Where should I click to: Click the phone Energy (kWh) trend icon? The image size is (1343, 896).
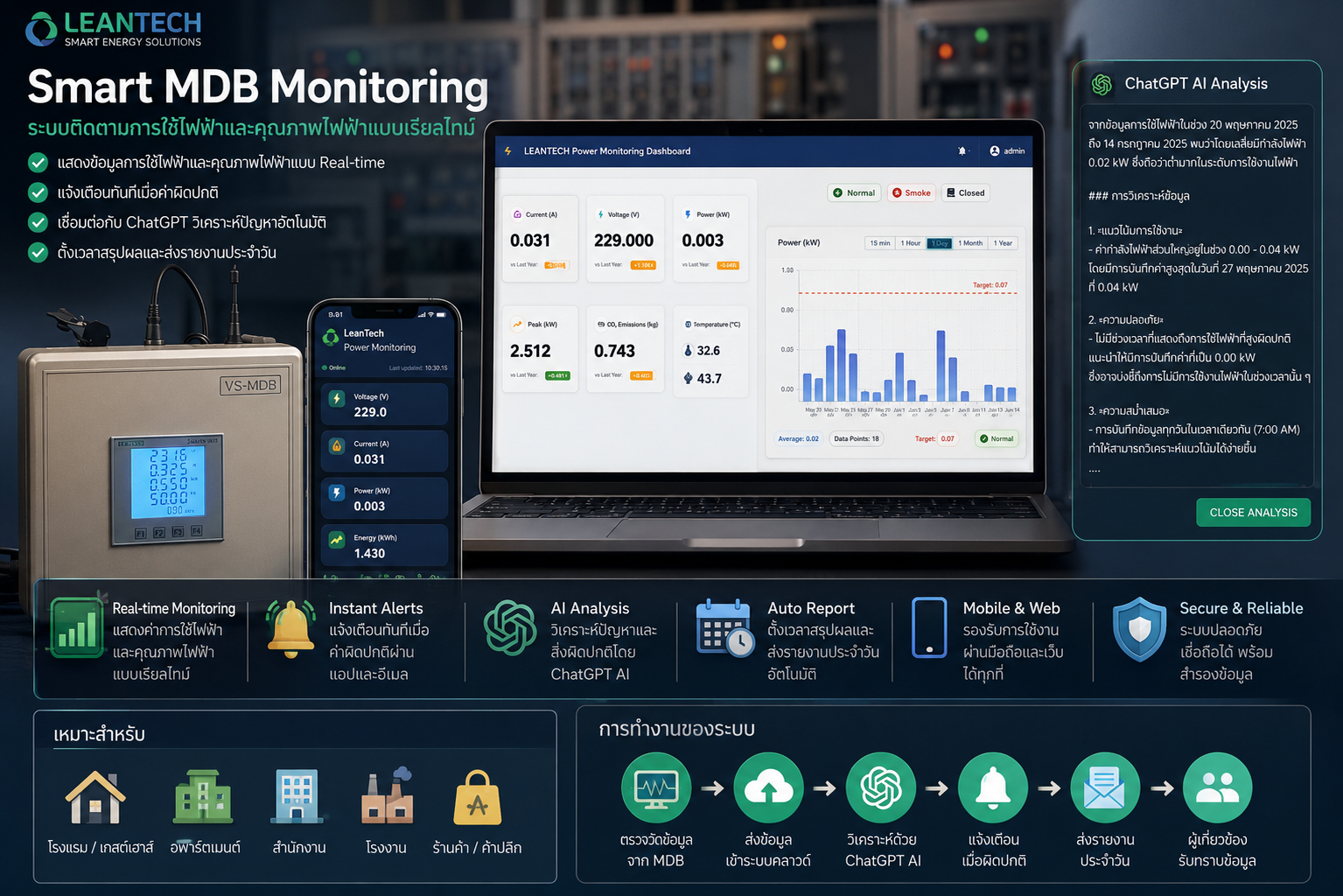click(337, 540)
